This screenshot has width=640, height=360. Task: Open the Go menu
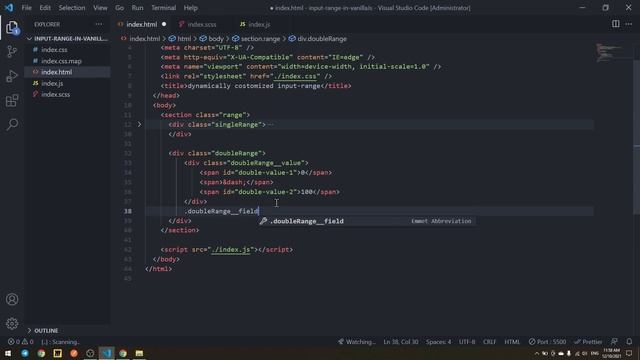[x=119, y=8]
